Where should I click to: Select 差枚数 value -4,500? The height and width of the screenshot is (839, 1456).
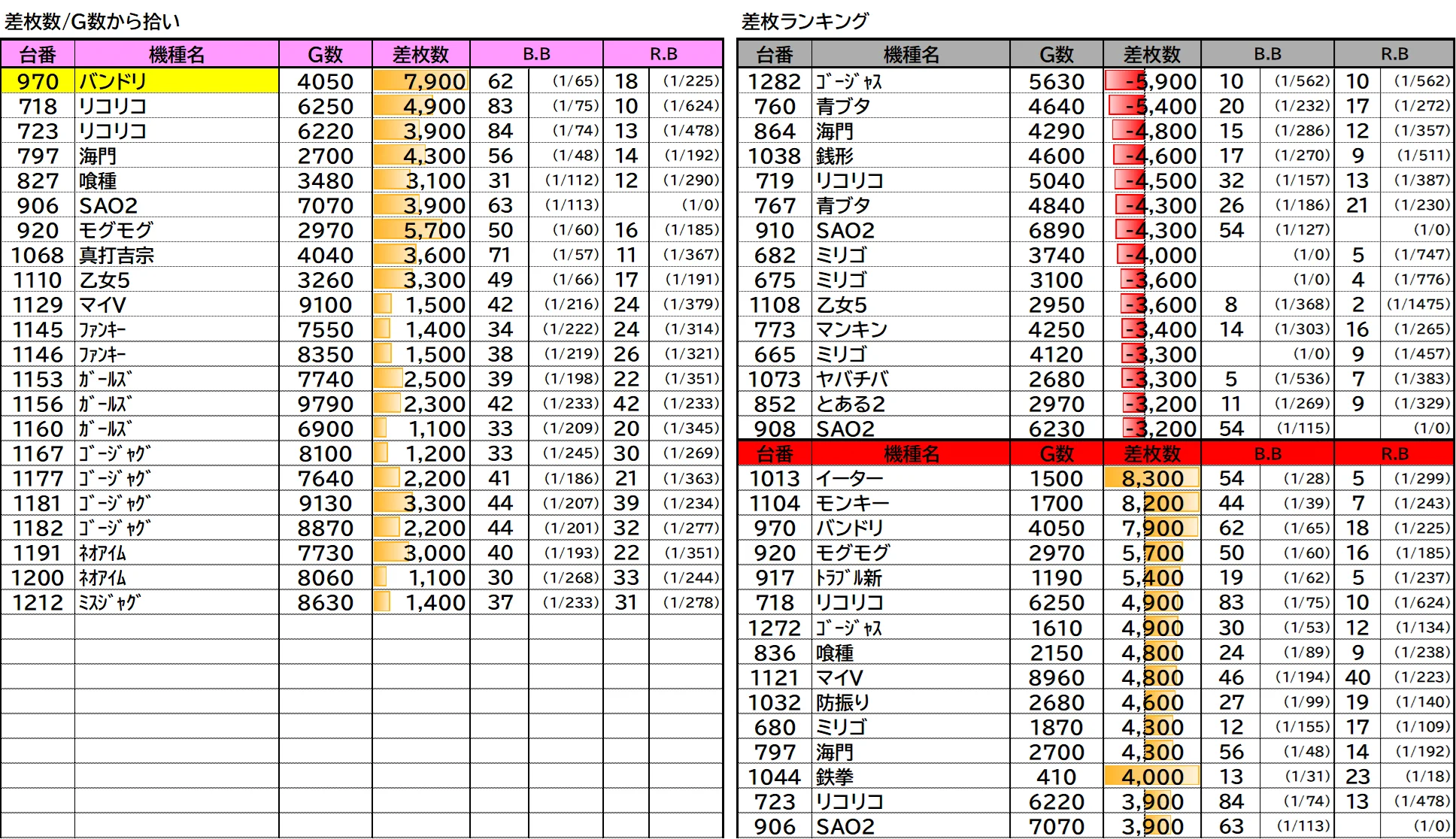(1160, 180)
